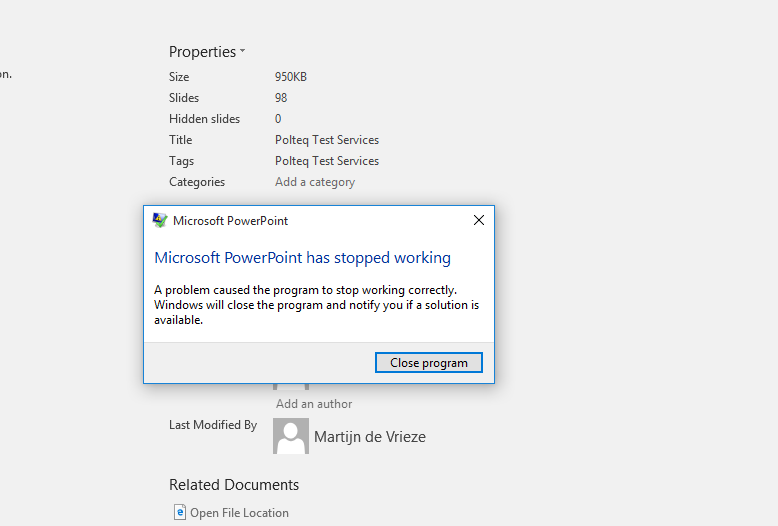
Task: Click the Open File Location document icon
Action: coord(180,512)
